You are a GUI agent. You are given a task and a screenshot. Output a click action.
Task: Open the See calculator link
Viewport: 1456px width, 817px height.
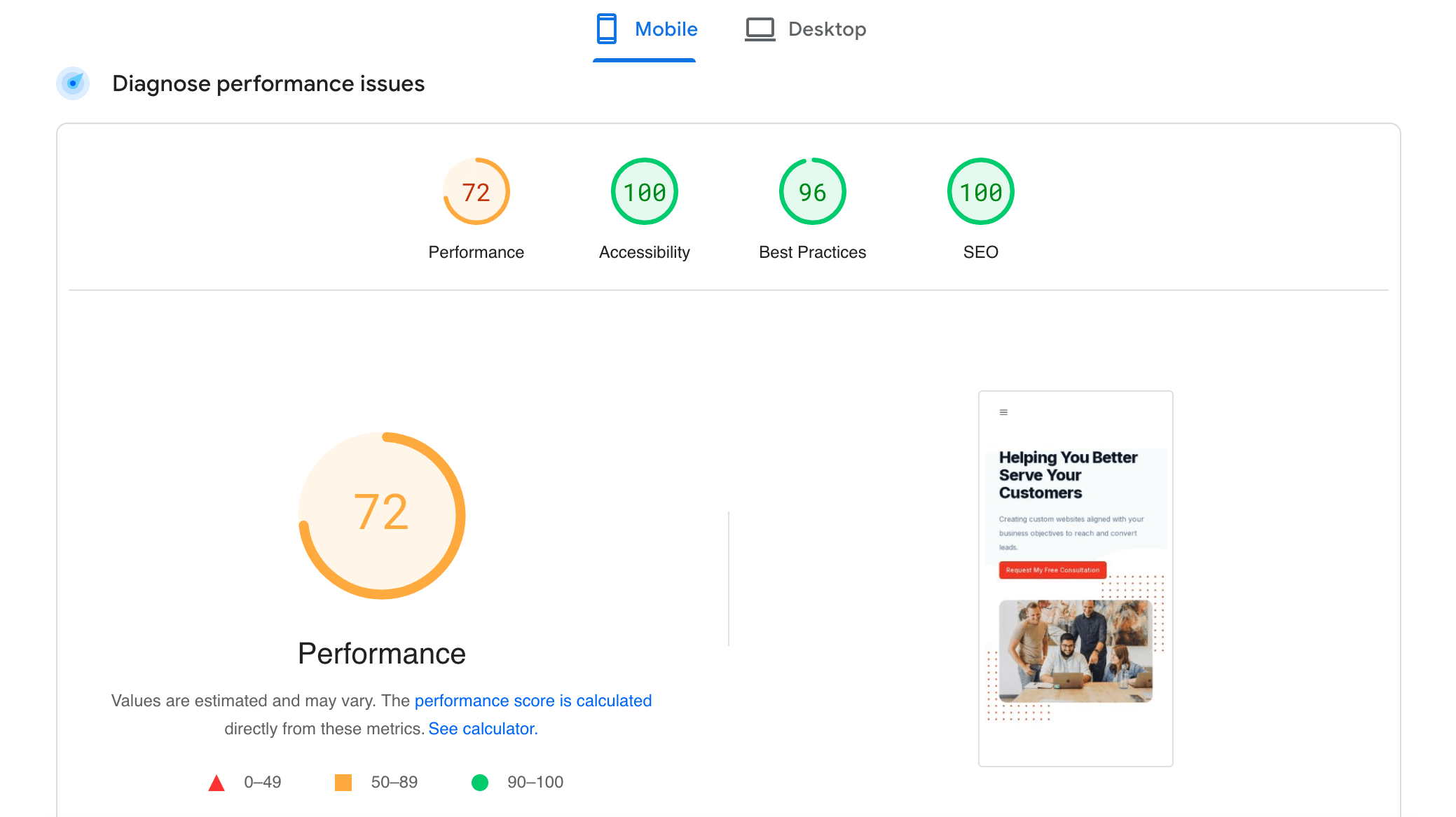(x=482, y=728)
